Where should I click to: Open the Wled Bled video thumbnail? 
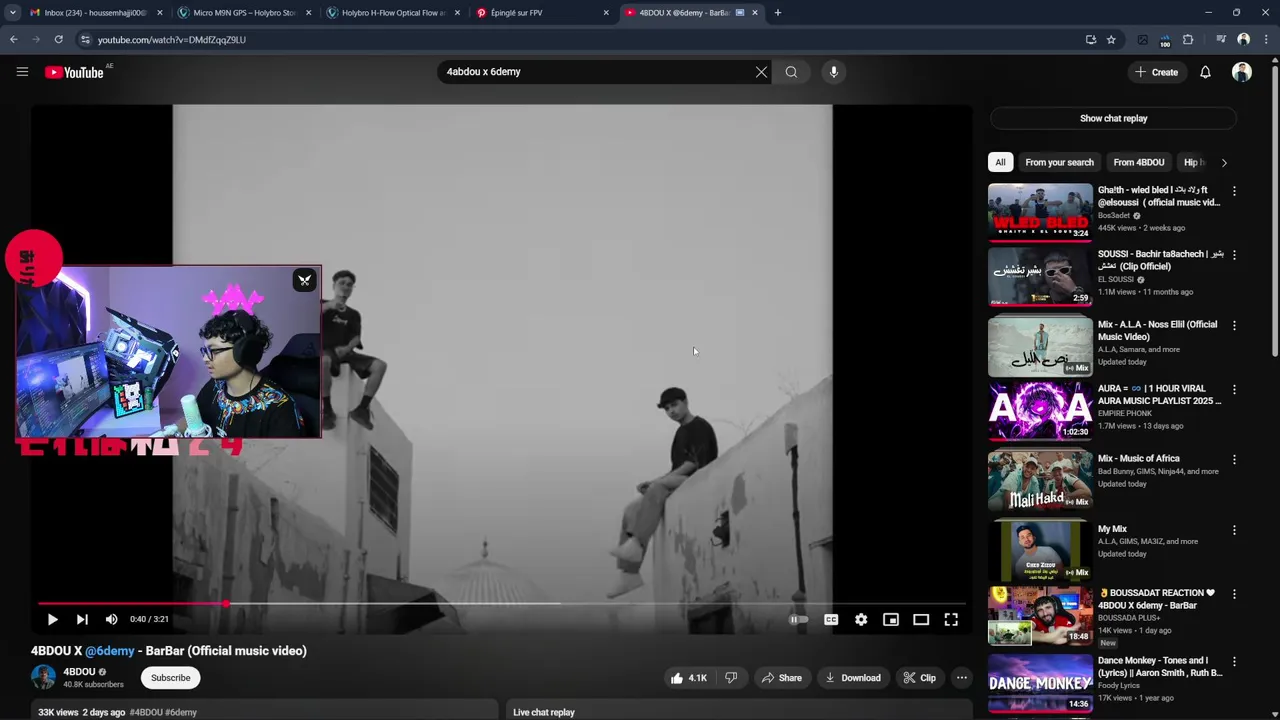click(x=1040, y=212)
